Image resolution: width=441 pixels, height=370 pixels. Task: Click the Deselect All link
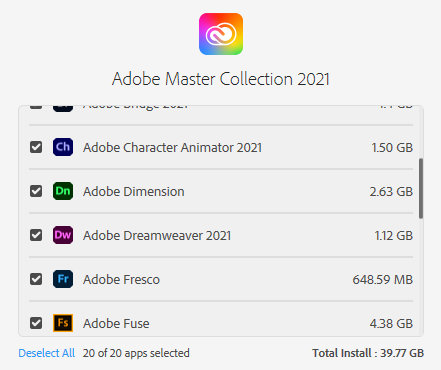point(47,353)
